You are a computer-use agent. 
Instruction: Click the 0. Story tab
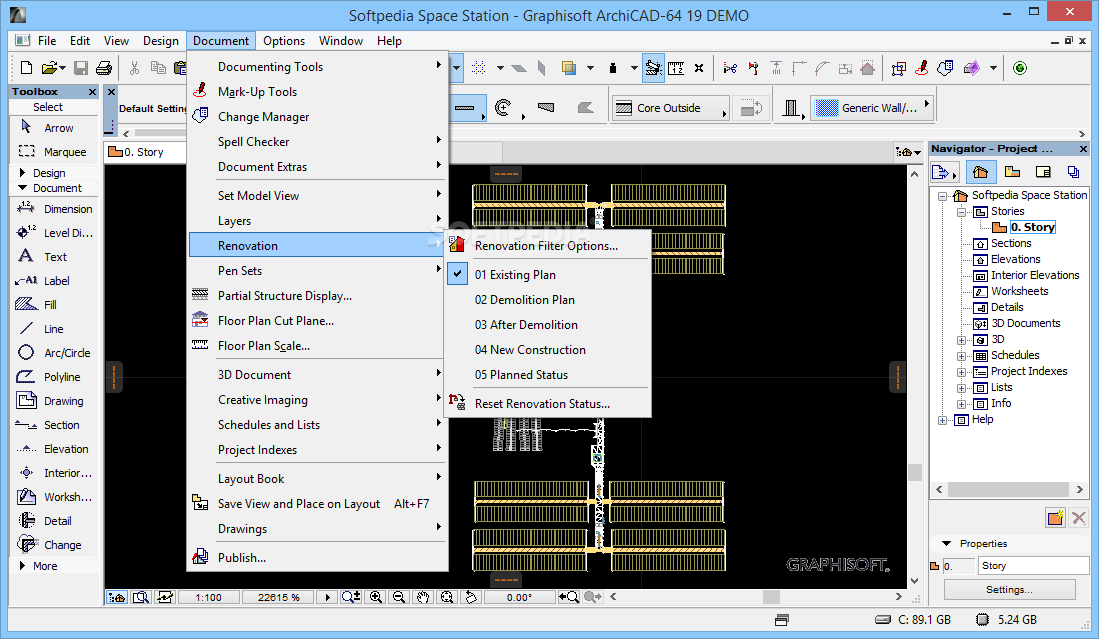(x=144, y=152)
